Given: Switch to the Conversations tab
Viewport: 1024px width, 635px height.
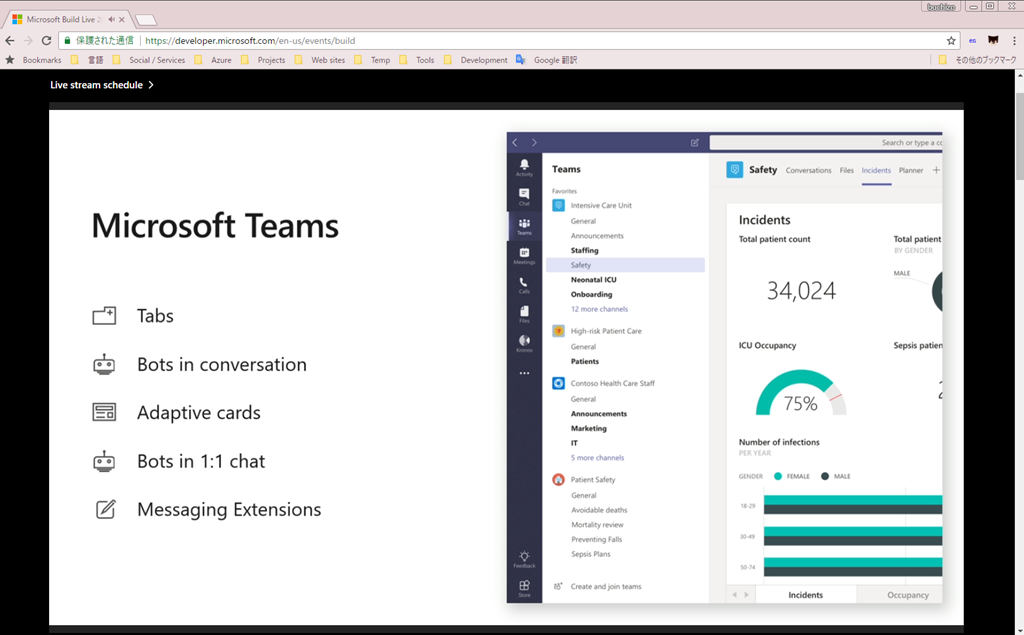Looking at the screenshot, I should coord(808,171).
